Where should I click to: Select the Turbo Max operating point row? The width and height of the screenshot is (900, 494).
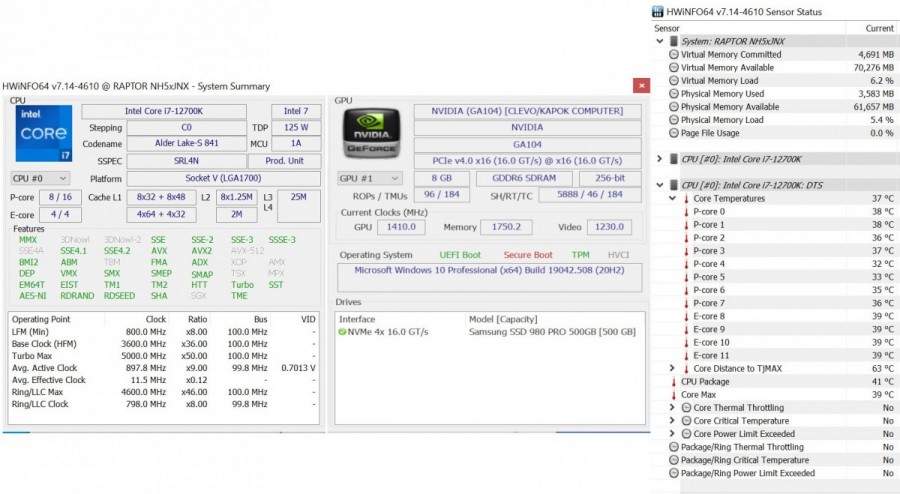click(x=164, y=356)
